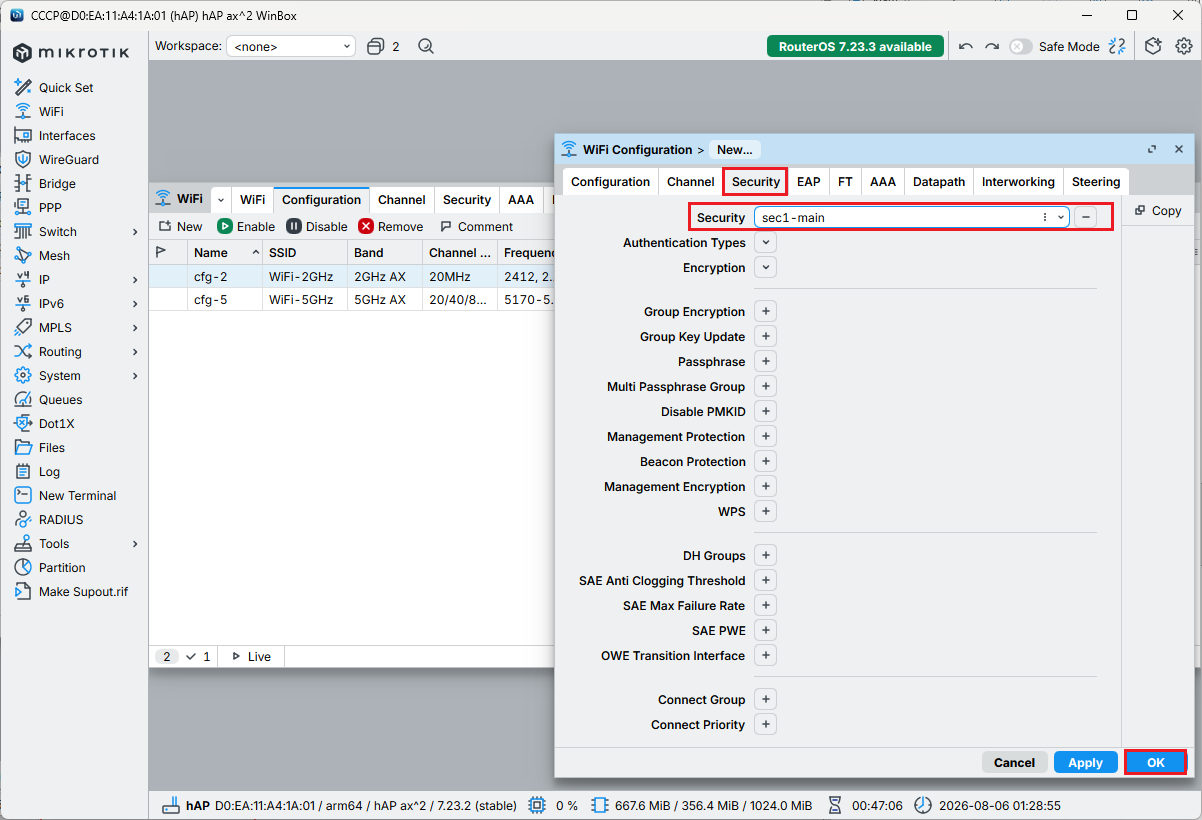Expand the IP submenu
1202x820 pixels.
click(x=135, y=279)
